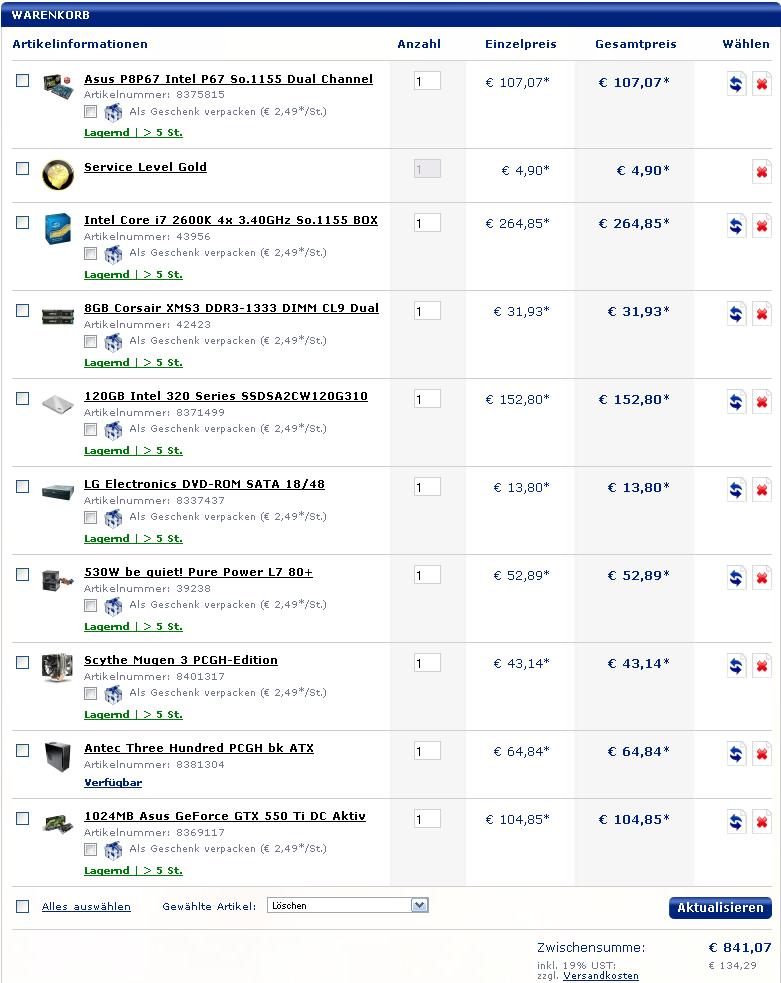Click Artikelnummer: 8375815 text
Screen dimensions: 781x983
coord(154,95)
